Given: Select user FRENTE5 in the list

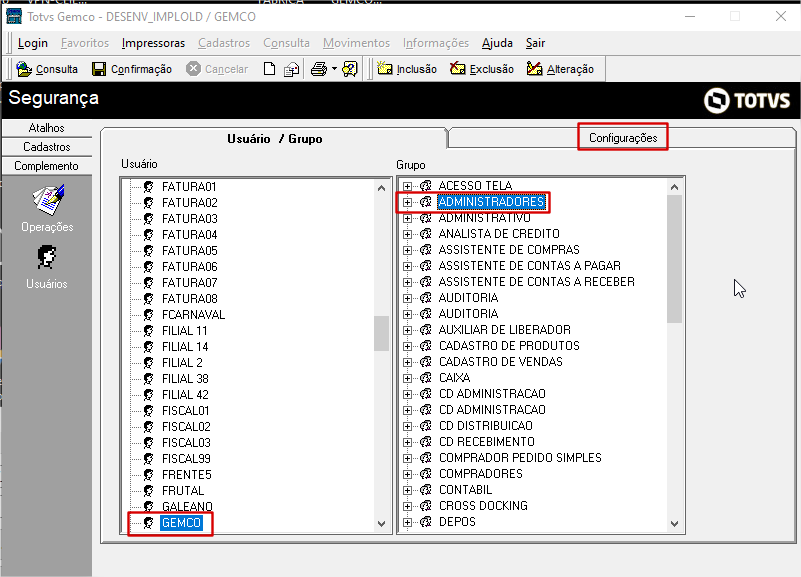Looking at the screenshot, I should tap(186, 475).
